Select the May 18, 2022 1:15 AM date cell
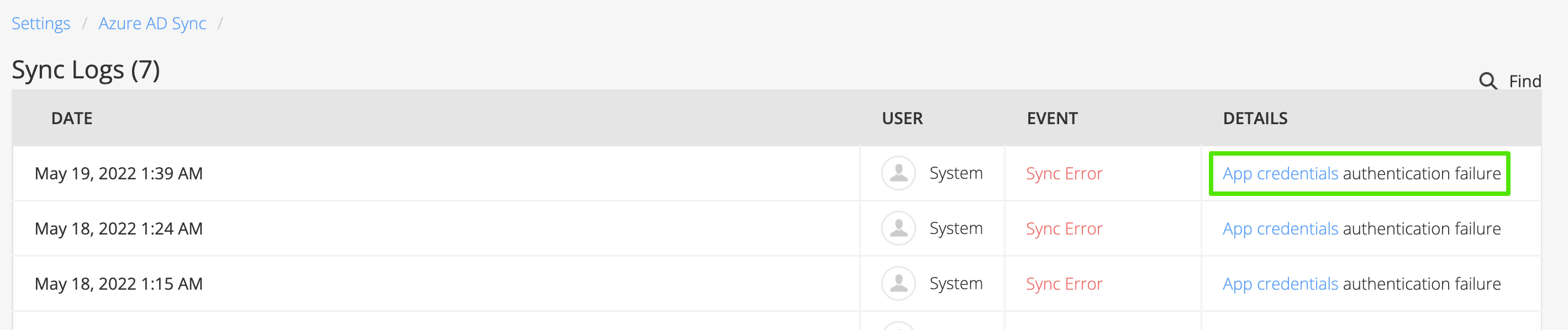The image size is (1568, 330). (119, 284)
